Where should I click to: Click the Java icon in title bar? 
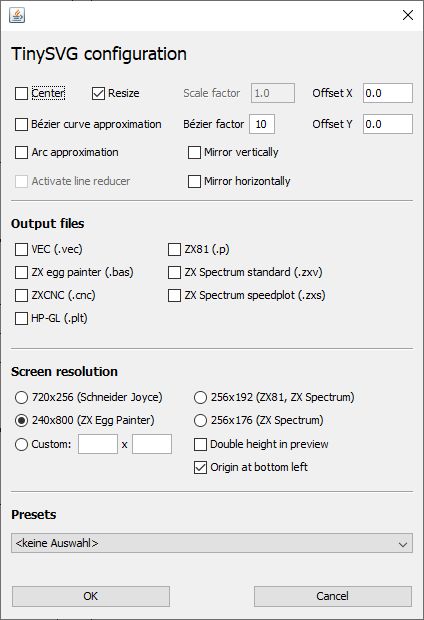tap(17, 15)
